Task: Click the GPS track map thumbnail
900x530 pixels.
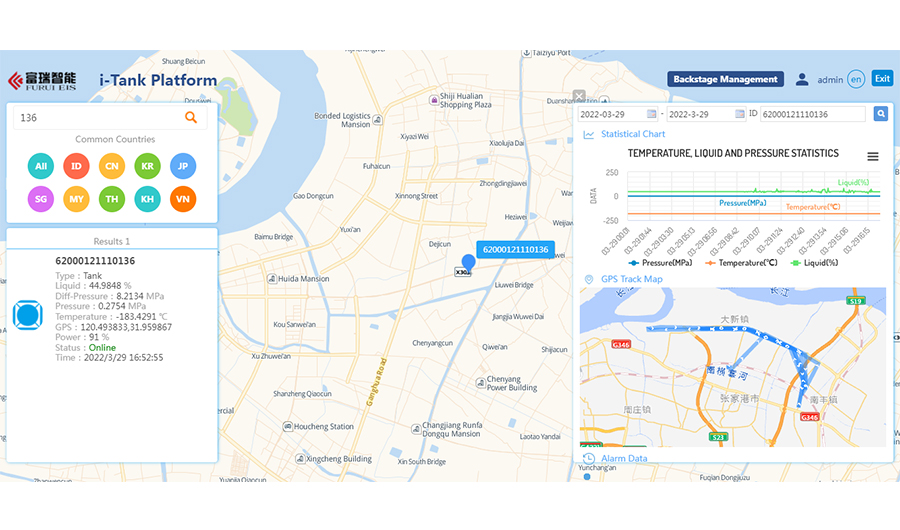Action: tap(733, 367)
